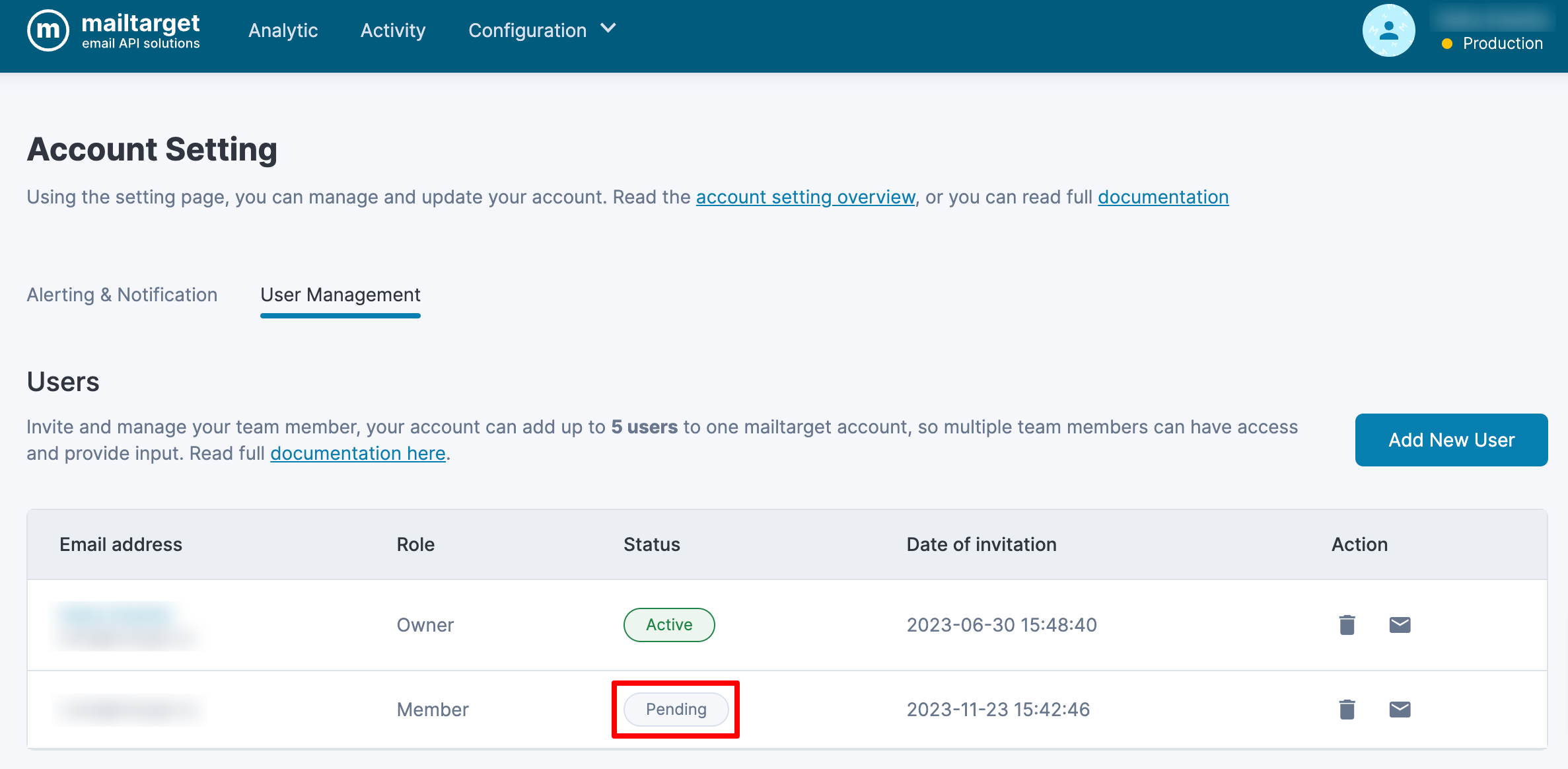Click the Active status badge

(x=668, y=624)
